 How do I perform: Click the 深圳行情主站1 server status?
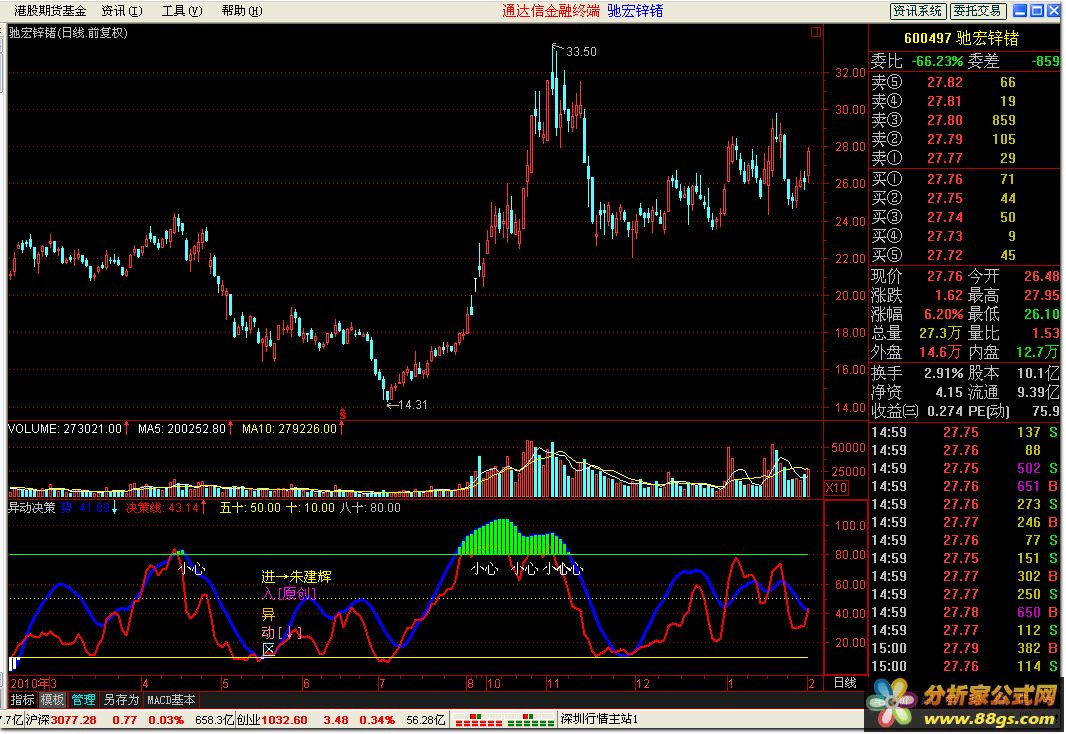[x=599, y=720]
